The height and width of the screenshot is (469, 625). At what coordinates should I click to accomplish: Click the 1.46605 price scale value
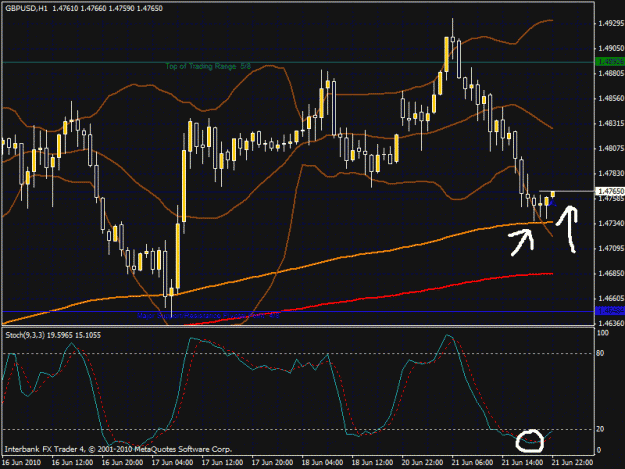[611, 299]
